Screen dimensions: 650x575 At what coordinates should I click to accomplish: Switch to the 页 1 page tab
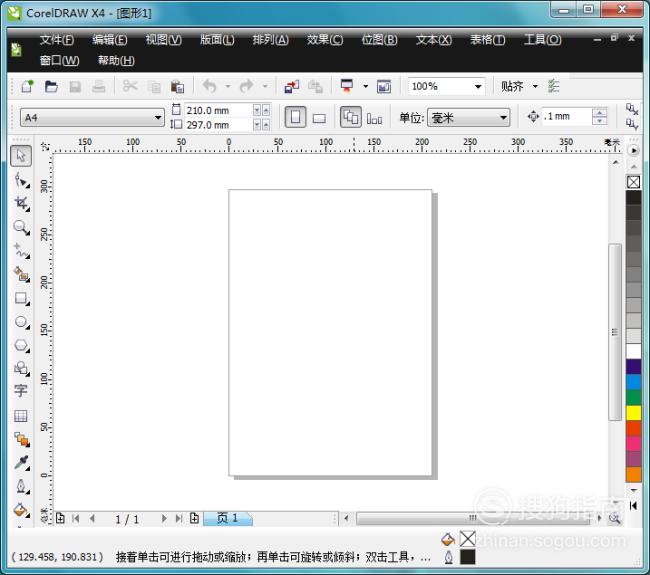point(228,518)
